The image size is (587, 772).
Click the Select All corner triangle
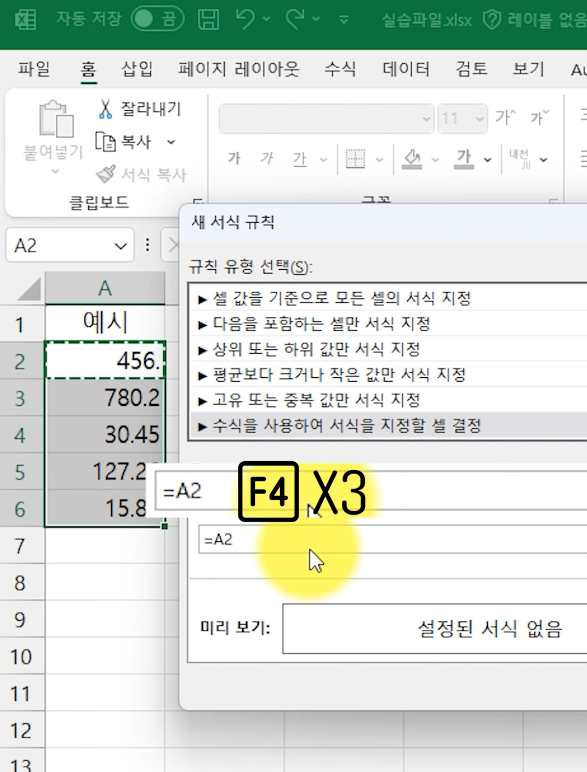pos(29,289)
